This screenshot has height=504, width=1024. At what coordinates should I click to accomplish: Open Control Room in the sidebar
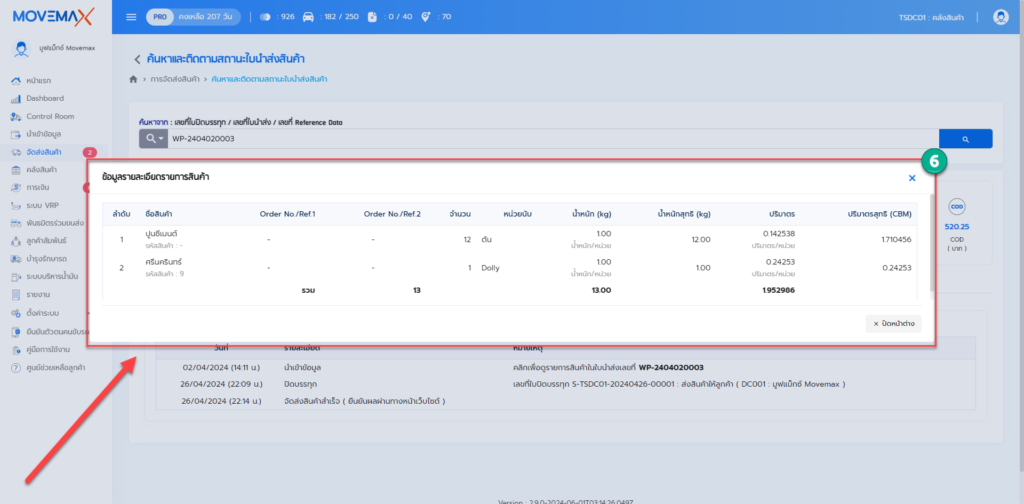point(50,116)
